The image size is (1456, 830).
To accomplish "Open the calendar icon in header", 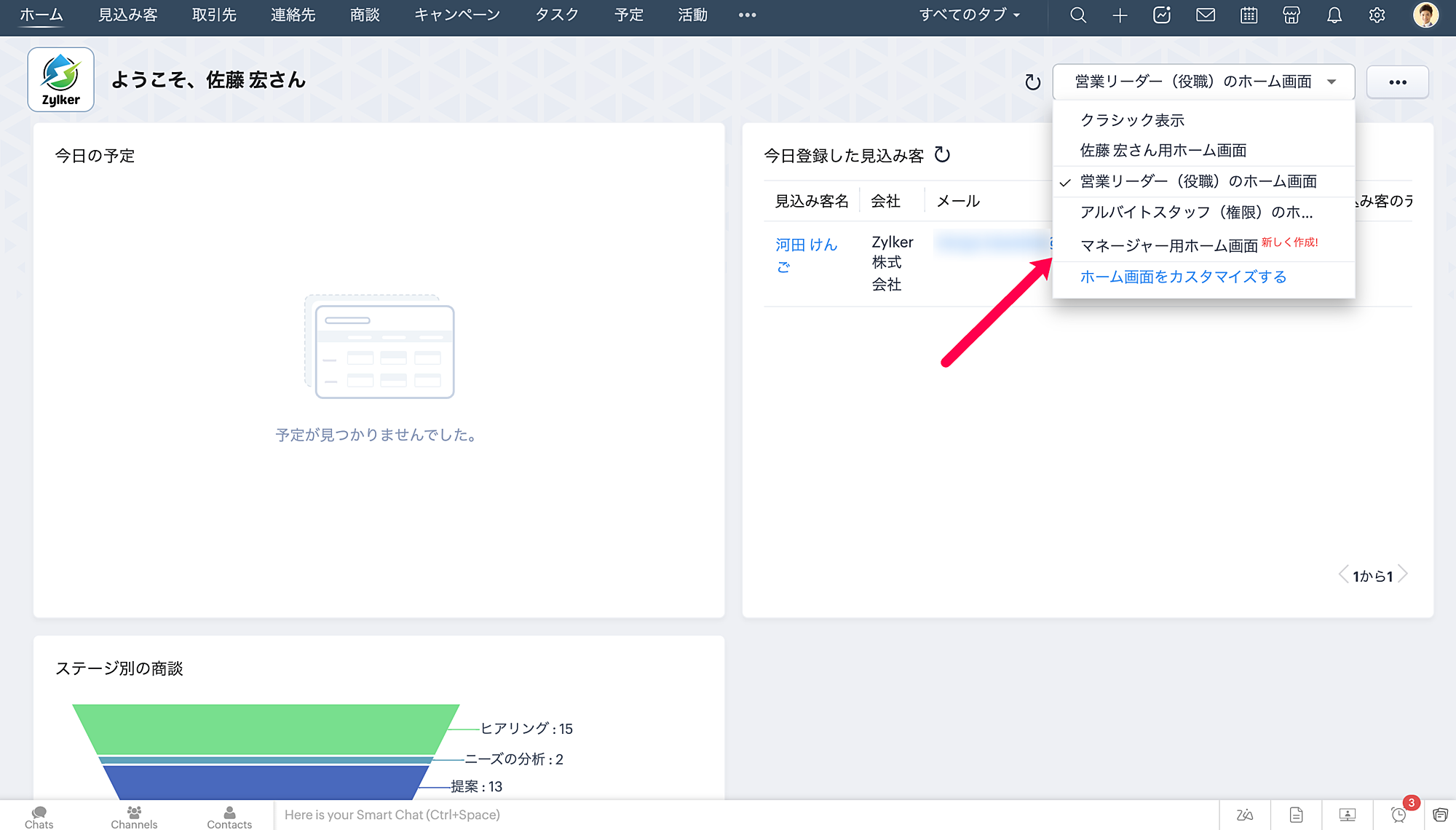I will [x=1249, y=15].
